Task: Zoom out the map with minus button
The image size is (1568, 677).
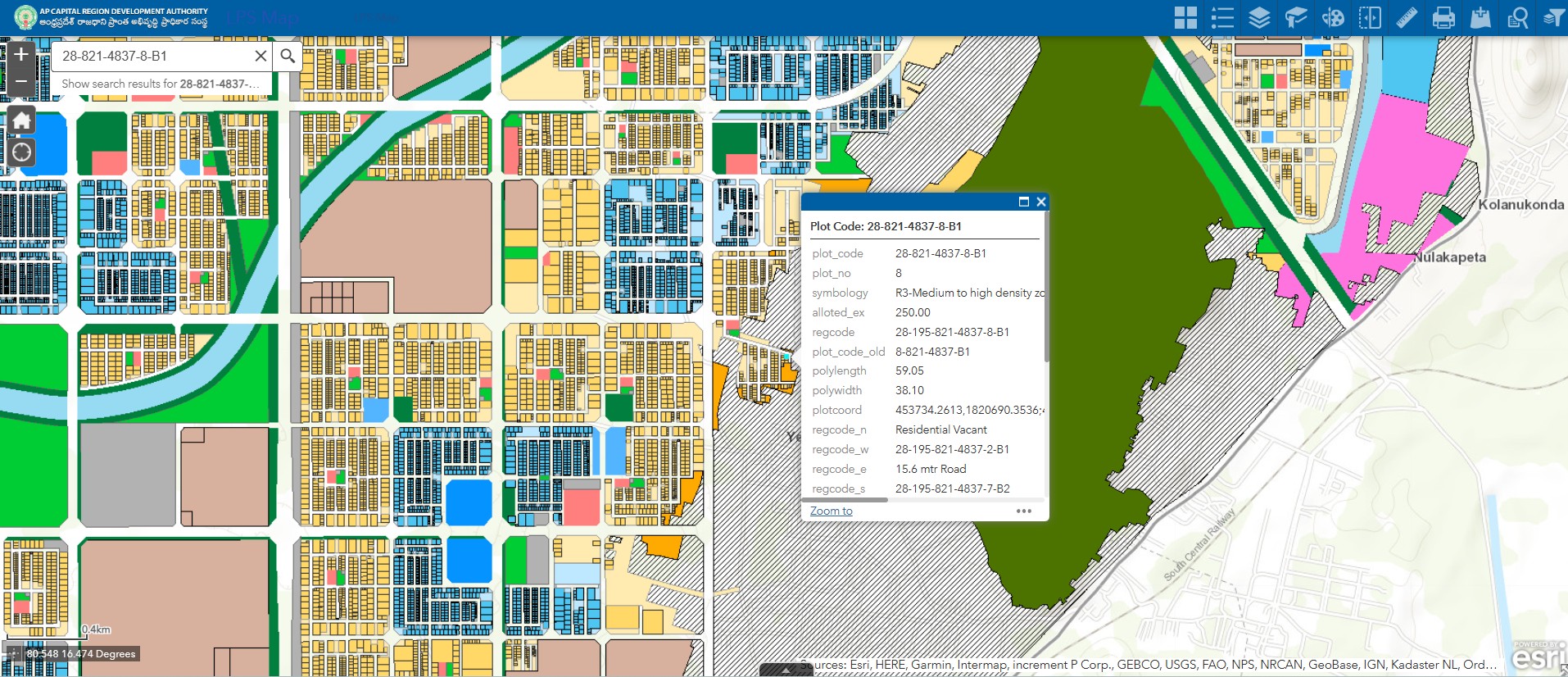Action: coord(21,82)
